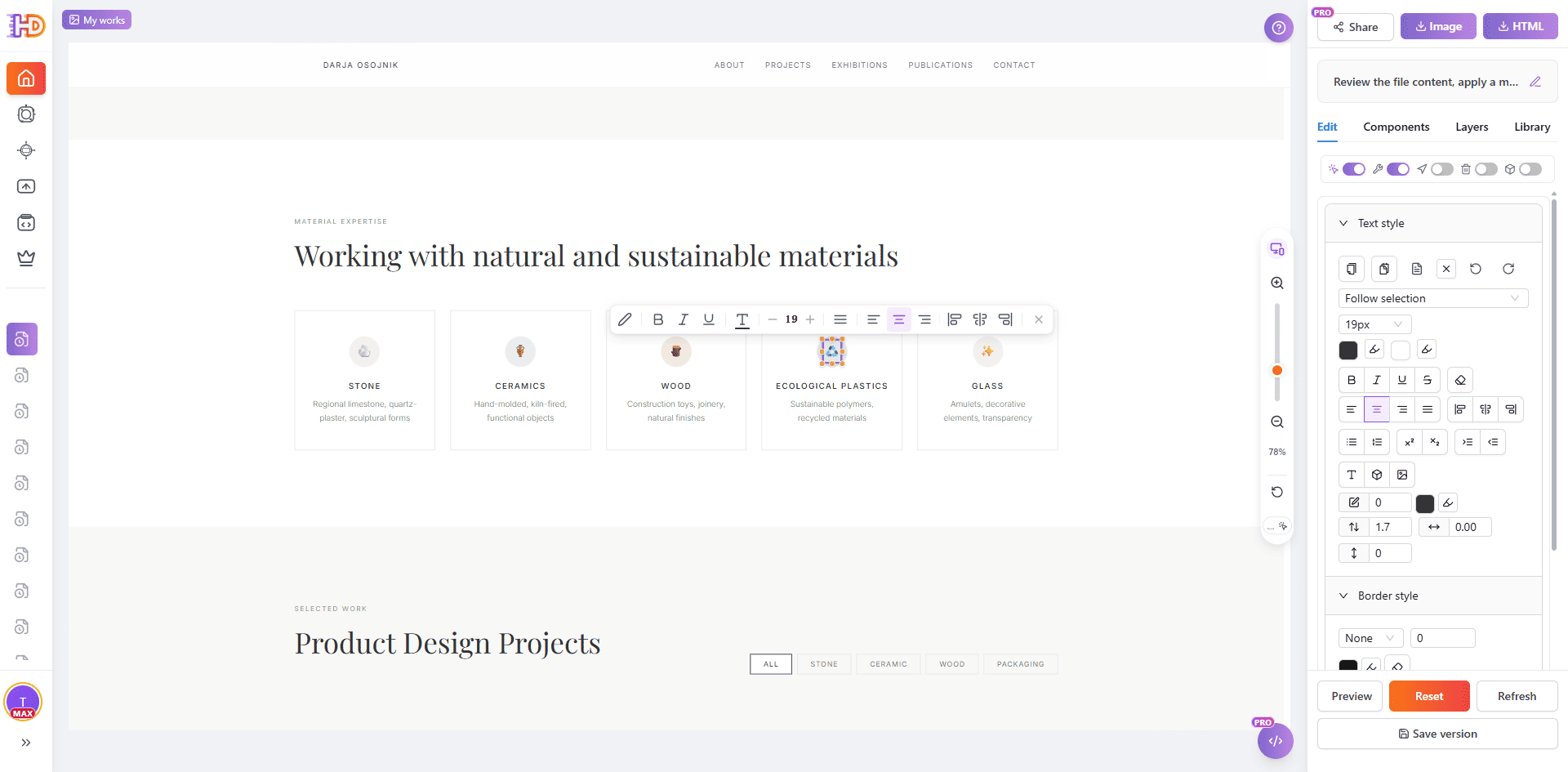Click the zoom out magnifier icon
This screenshot has width=1568, height=772.
(1277, 422)
